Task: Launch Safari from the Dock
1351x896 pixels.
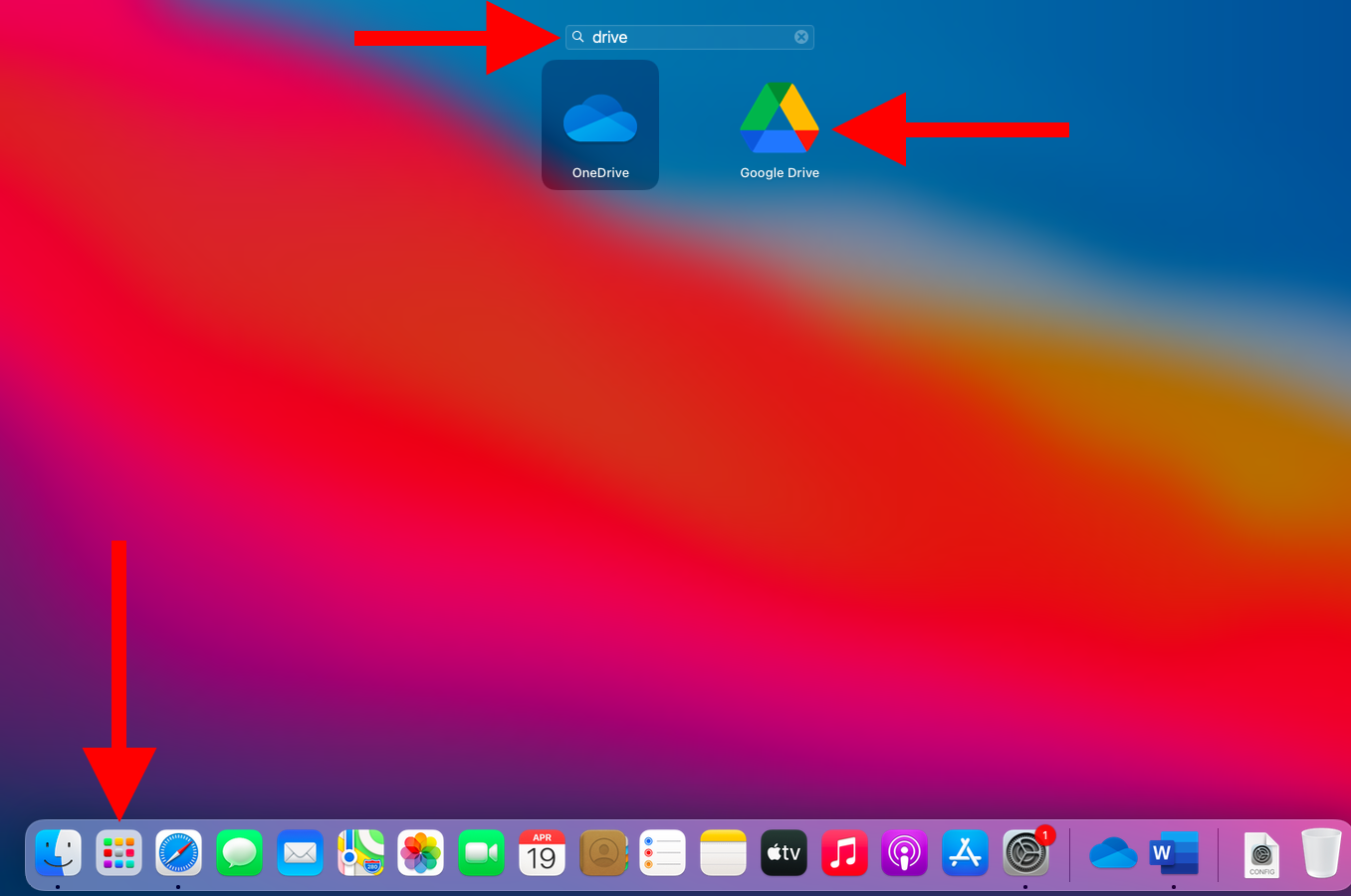Action: pyautogui.click(x=179, y=853)
